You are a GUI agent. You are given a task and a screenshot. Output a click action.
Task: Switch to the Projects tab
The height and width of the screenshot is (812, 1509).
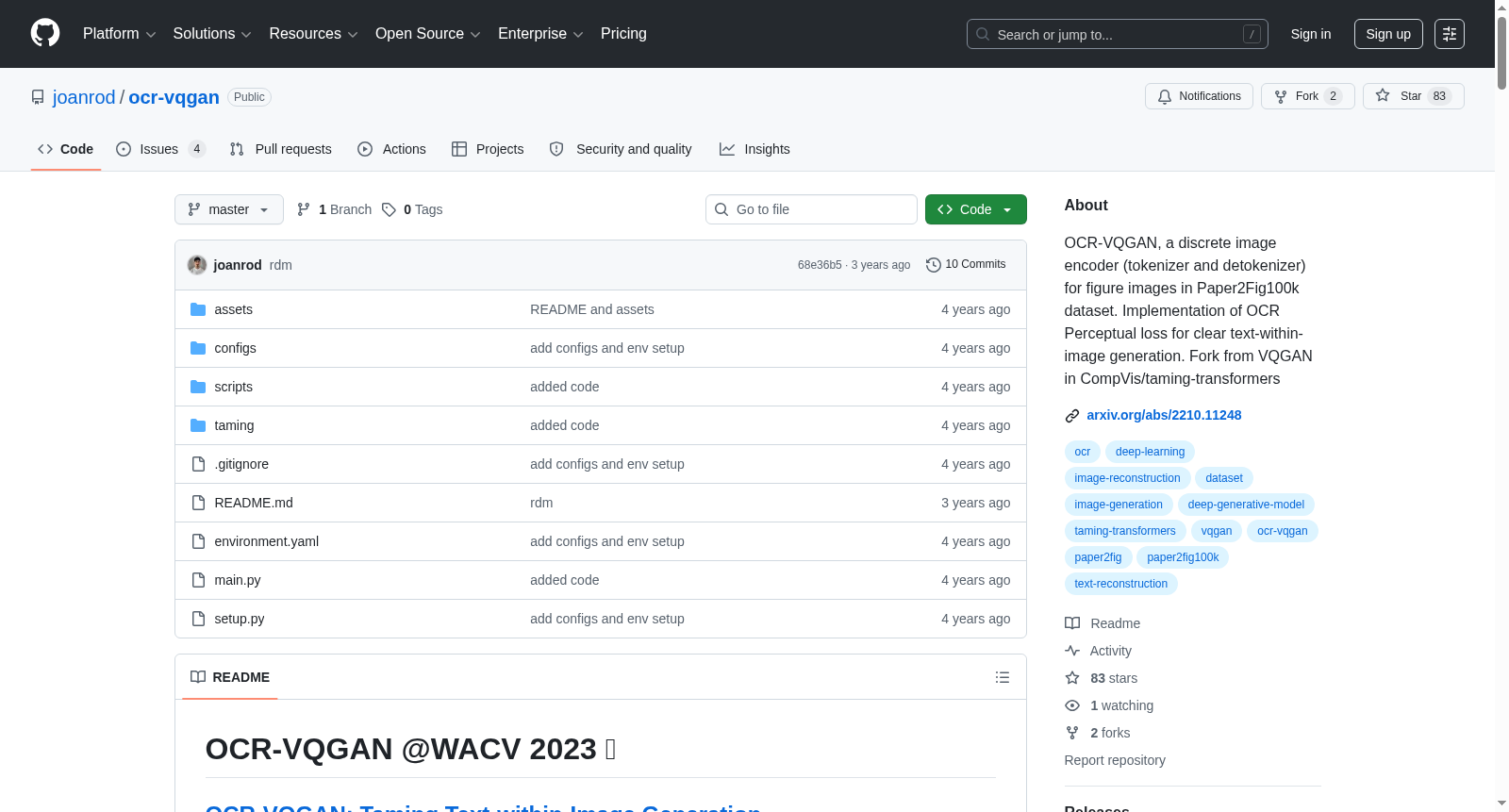(x=488, y=149)
